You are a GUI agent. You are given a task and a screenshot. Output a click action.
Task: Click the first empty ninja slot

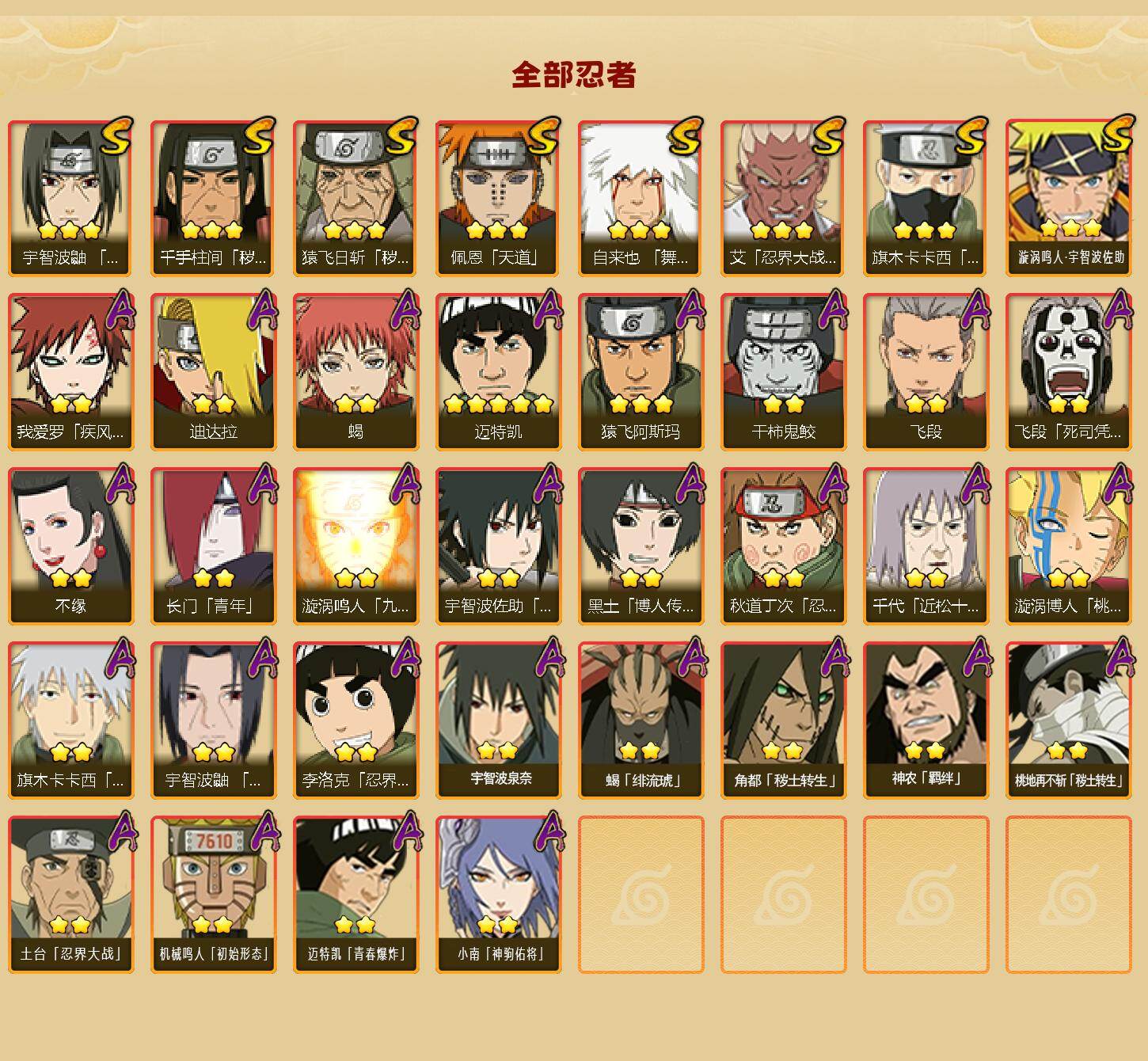641,895
